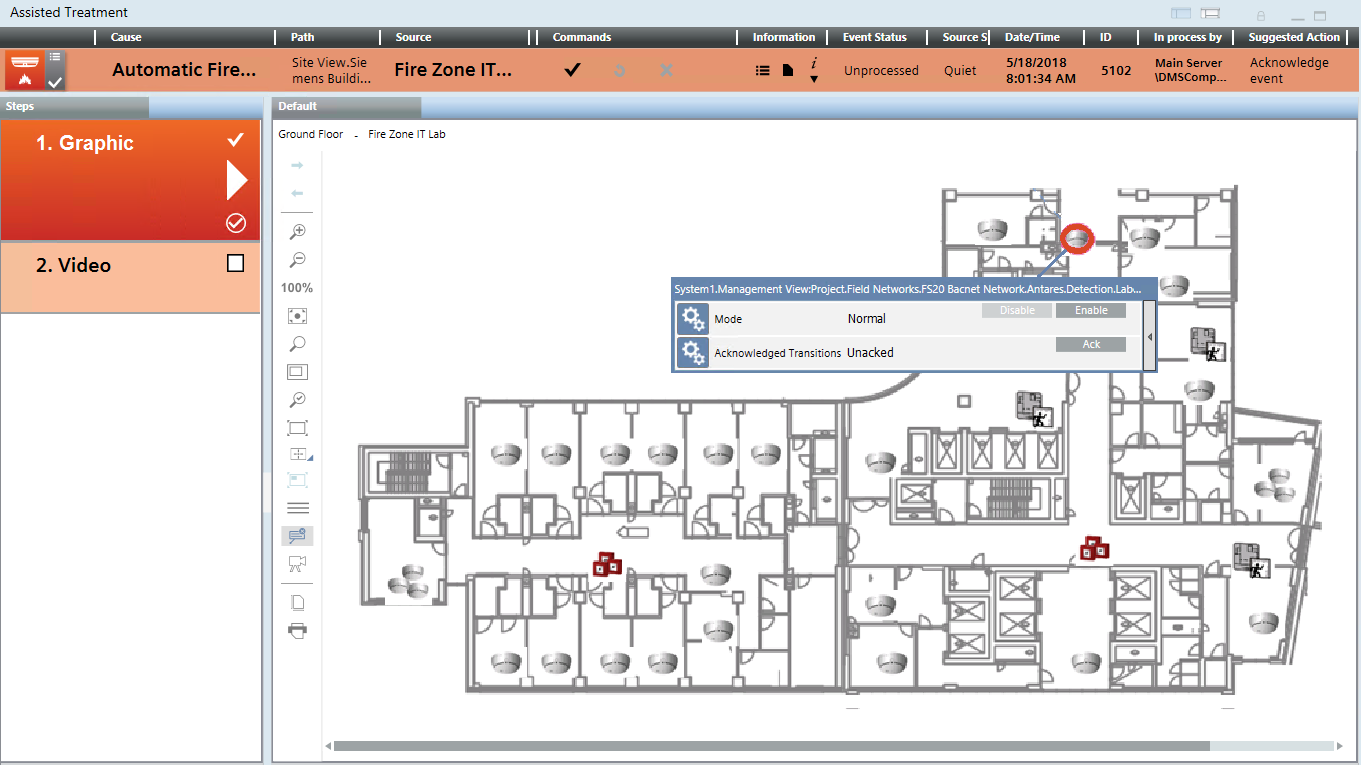Toggle the Graphic step completed circle check

pyautogui.click(x=236, y=223)
